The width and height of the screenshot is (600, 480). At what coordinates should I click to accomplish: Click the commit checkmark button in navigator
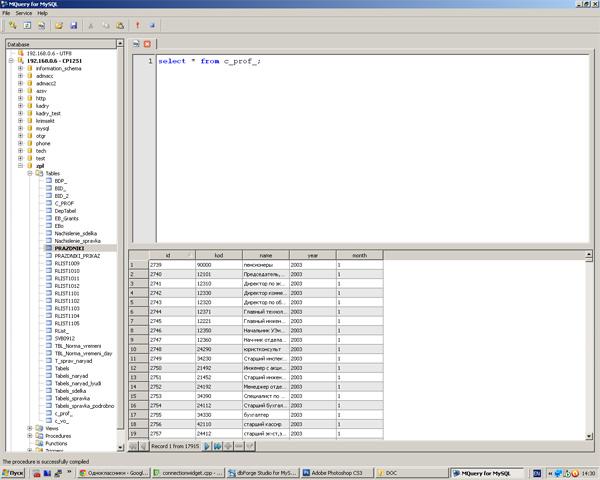coord(250,446)
